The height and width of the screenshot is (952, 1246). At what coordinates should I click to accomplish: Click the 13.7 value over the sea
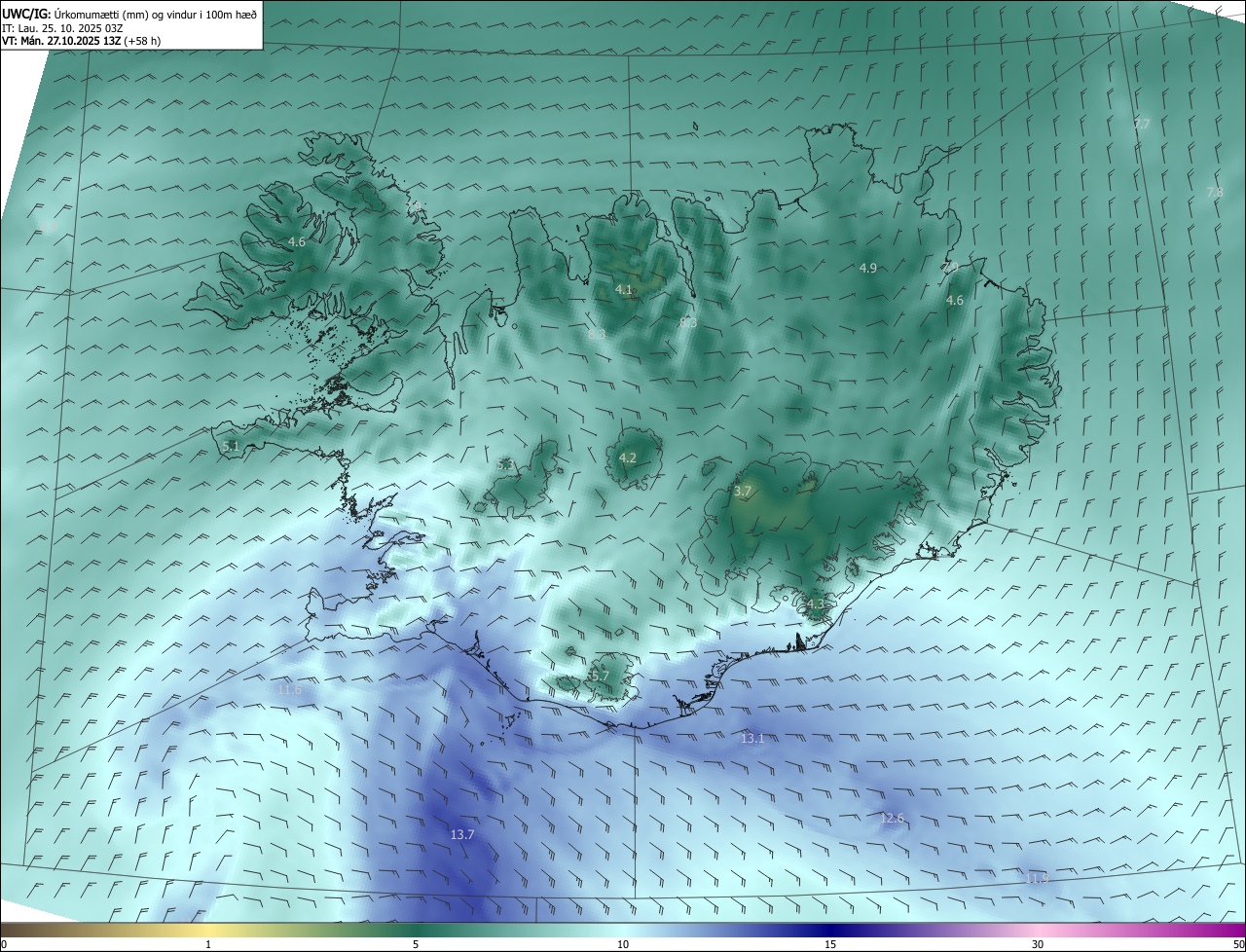click(x=462, y=834)
